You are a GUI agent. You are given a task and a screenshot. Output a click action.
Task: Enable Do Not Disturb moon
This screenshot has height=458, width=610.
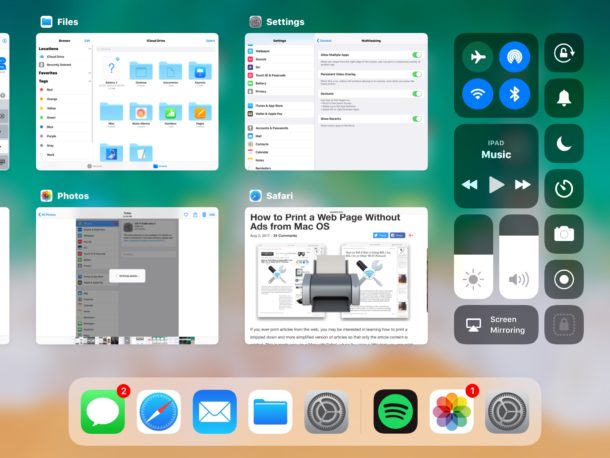[x=564, y=144]
